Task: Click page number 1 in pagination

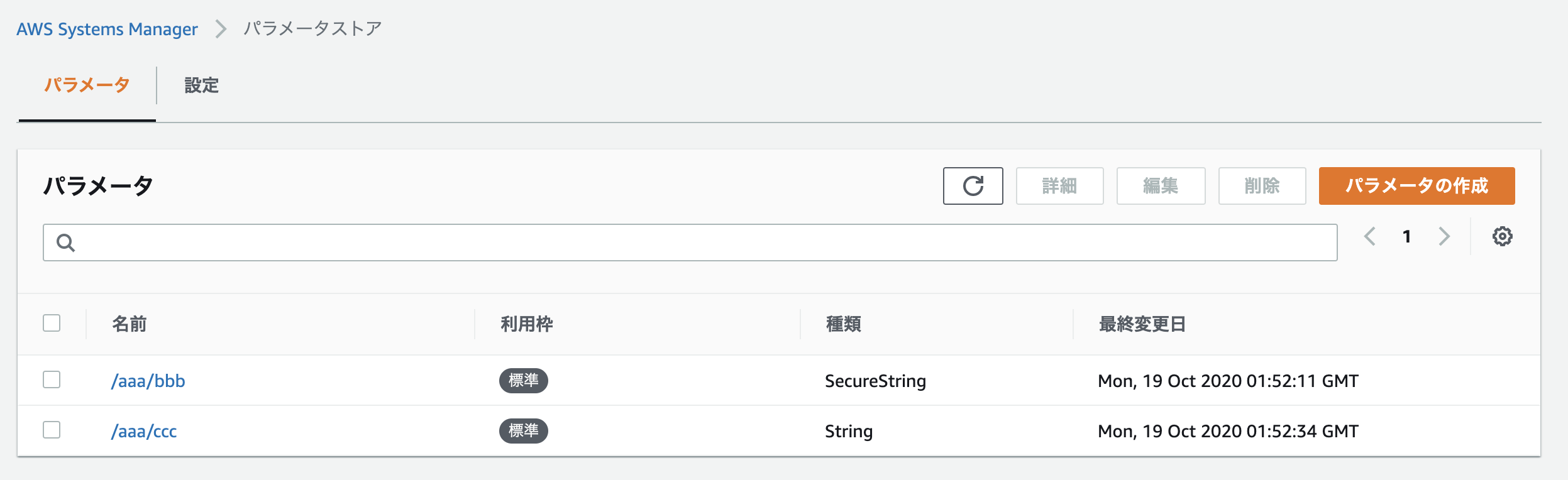Action: pyautogui.click(x=1406, y=236)
